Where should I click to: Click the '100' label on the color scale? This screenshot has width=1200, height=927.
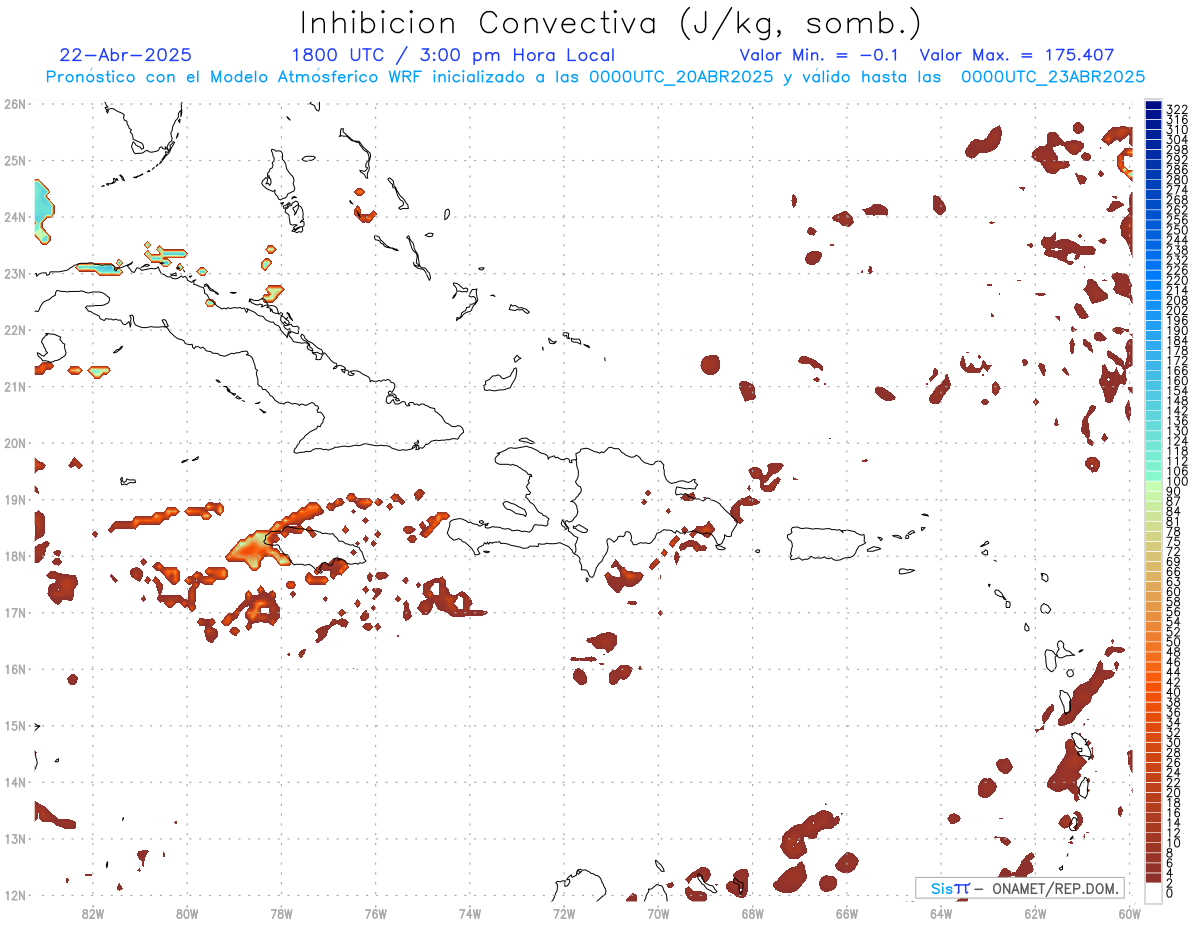(1177, 482)
